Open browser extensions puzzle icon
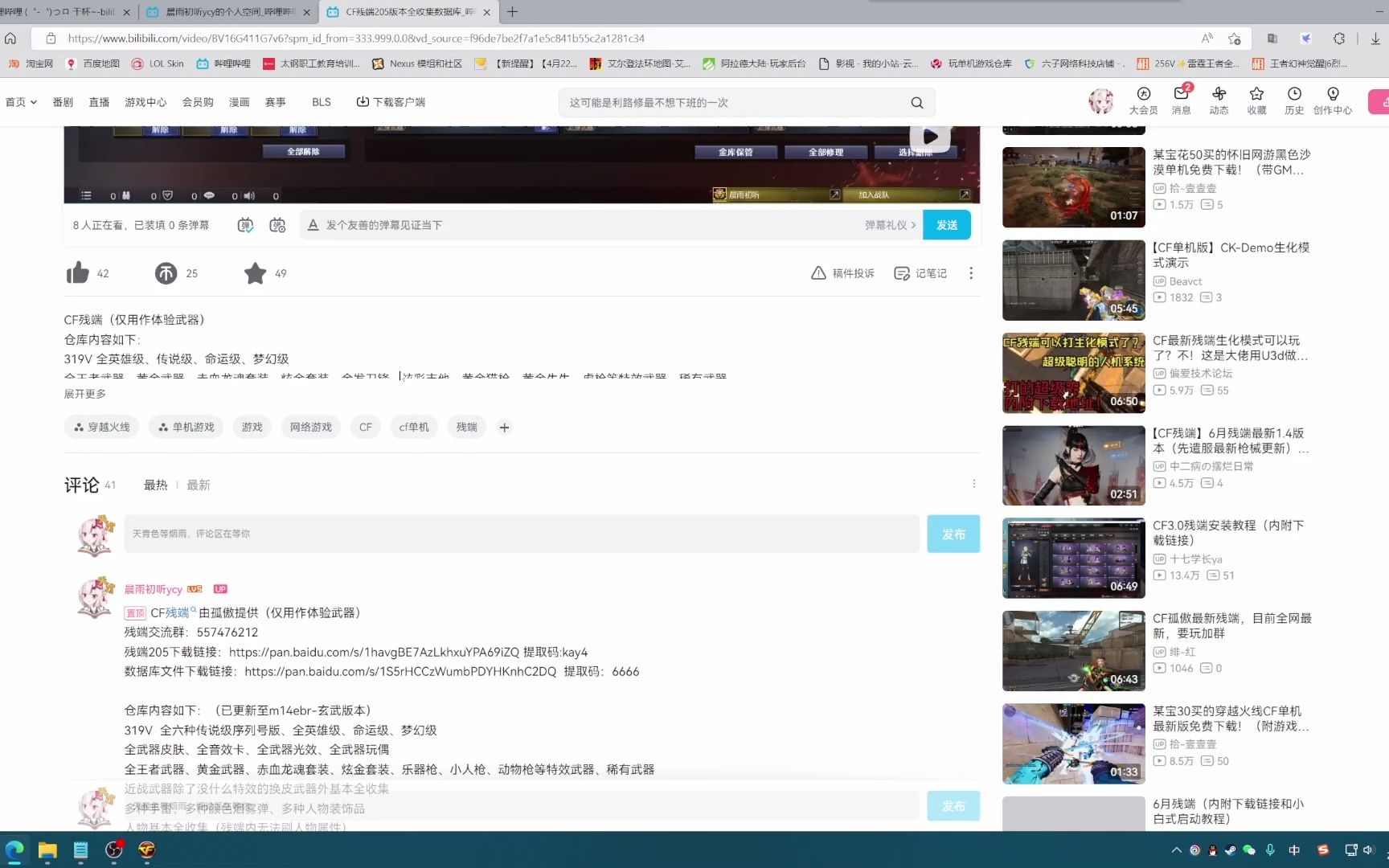Viewport: 1389px width, 868px height. 1338,38
